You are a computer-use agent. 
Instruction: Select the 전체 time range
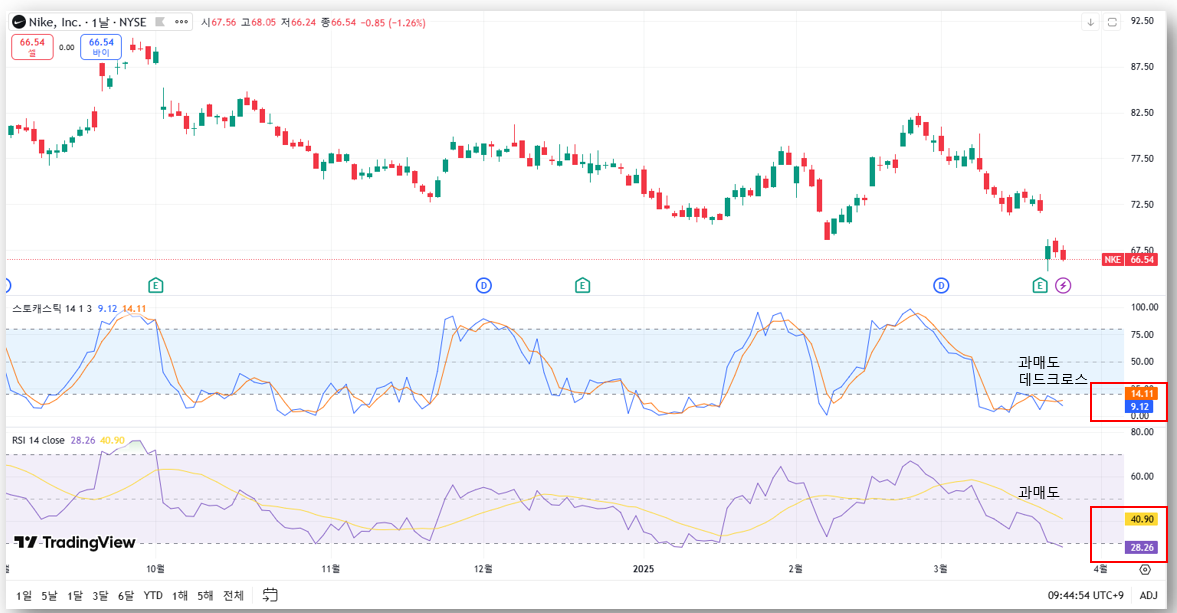pos(233,595)
